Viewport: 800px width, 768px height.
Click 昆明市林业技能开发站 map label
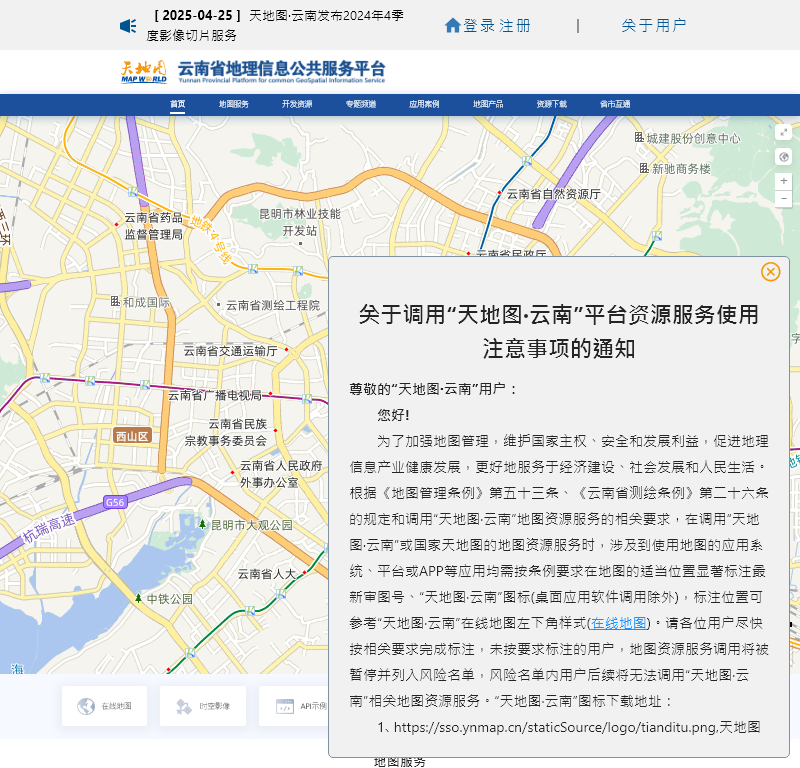[299, 222]
